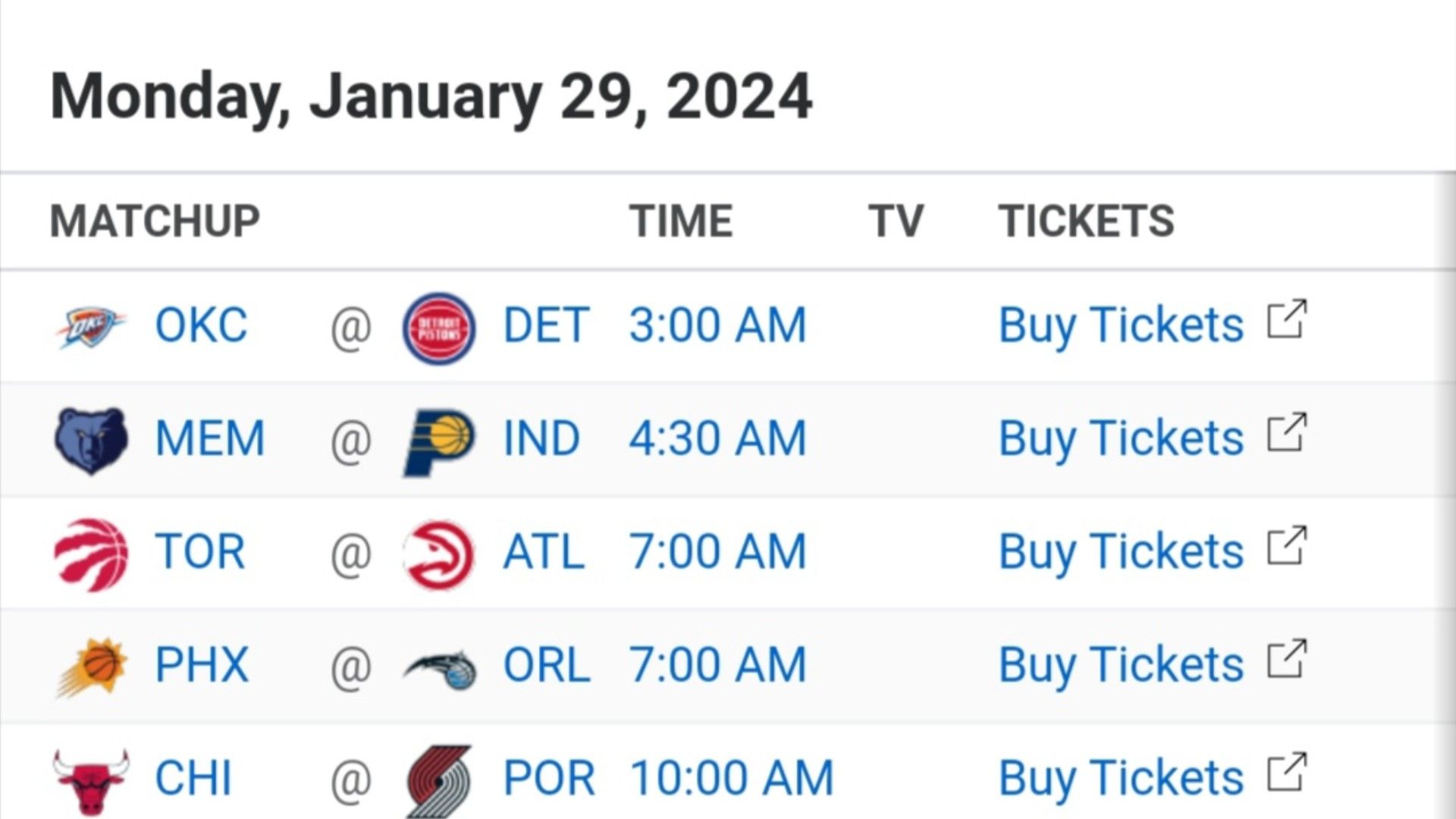Image resolution: width=1456 pixels, height=819 pixels.
Task: Click the Detroit Pistons logo
Action: pos(439,328)
